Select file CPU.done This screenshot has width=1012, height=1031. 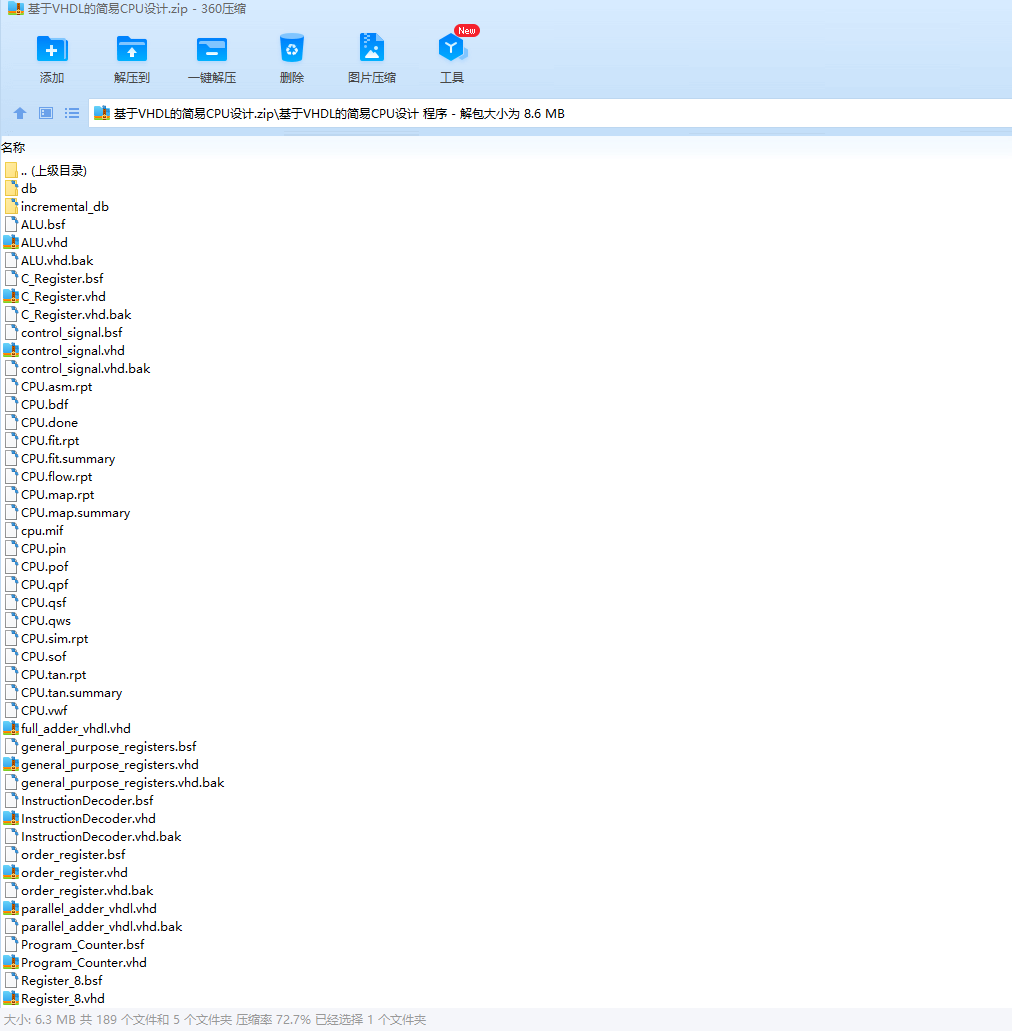pos(49,423)
